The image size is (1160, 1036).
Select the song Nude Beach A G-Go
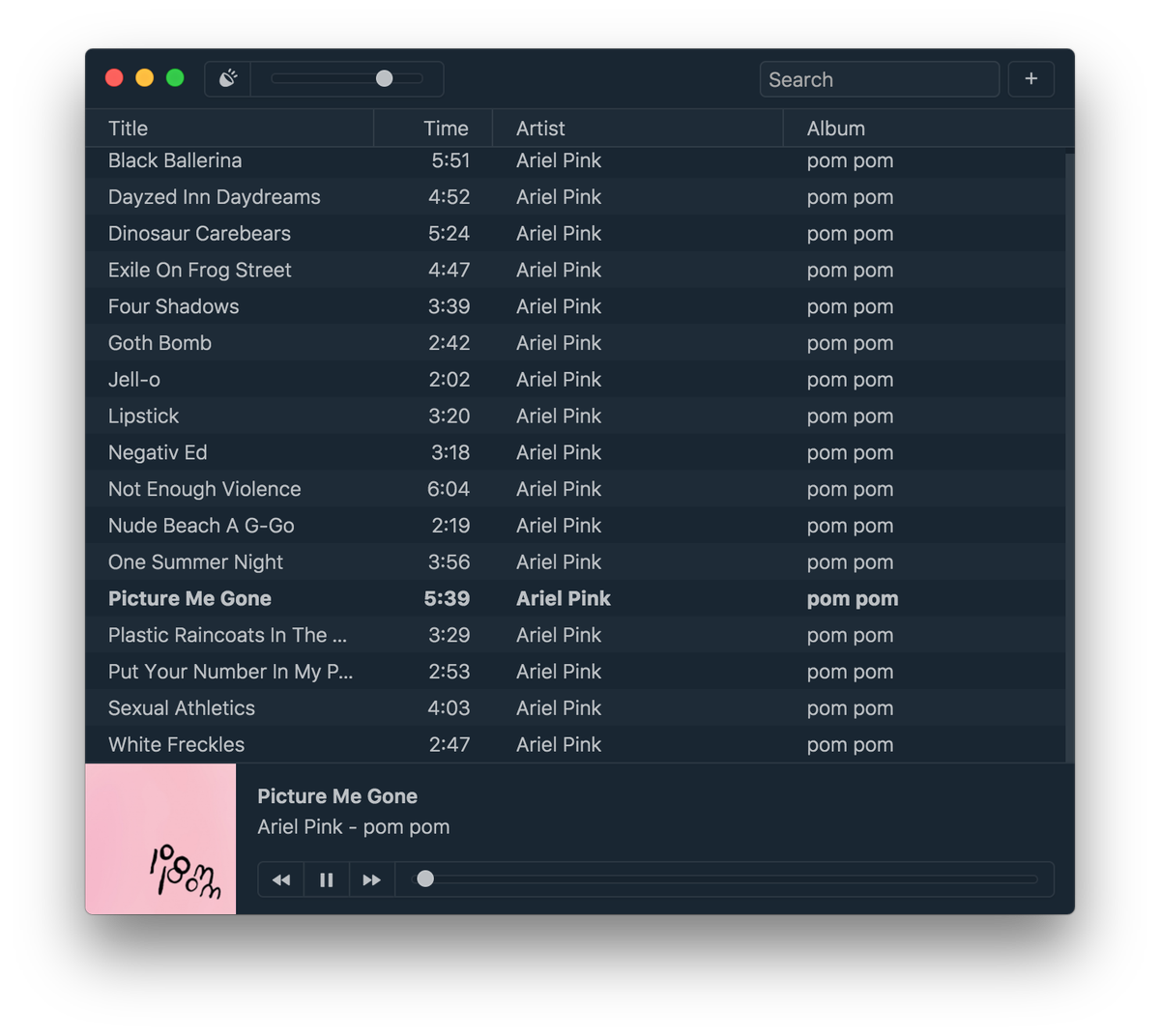click(x=575, y=526)
